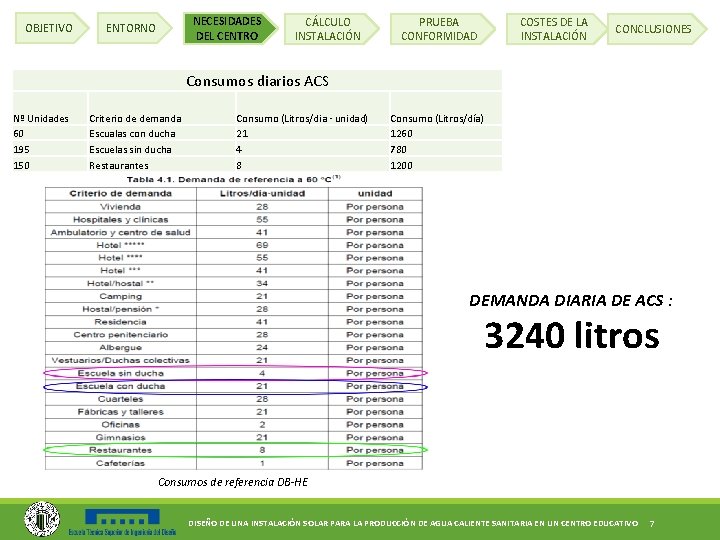Select the large '3240 litros' figure
Screen dimensions: 720x540
point(572,335)
